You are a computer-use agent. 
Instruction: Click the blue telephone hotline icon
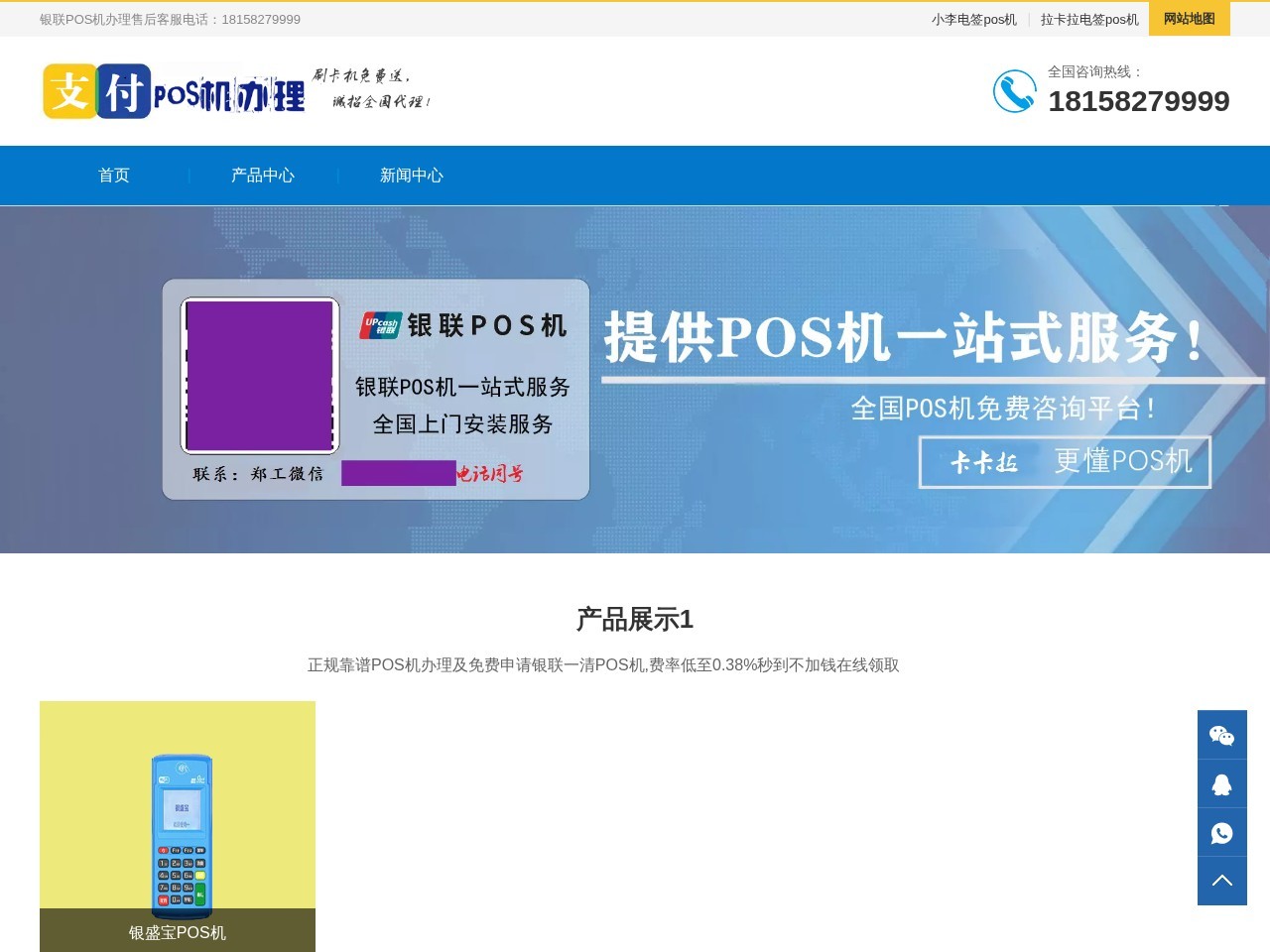(1014, 91)
